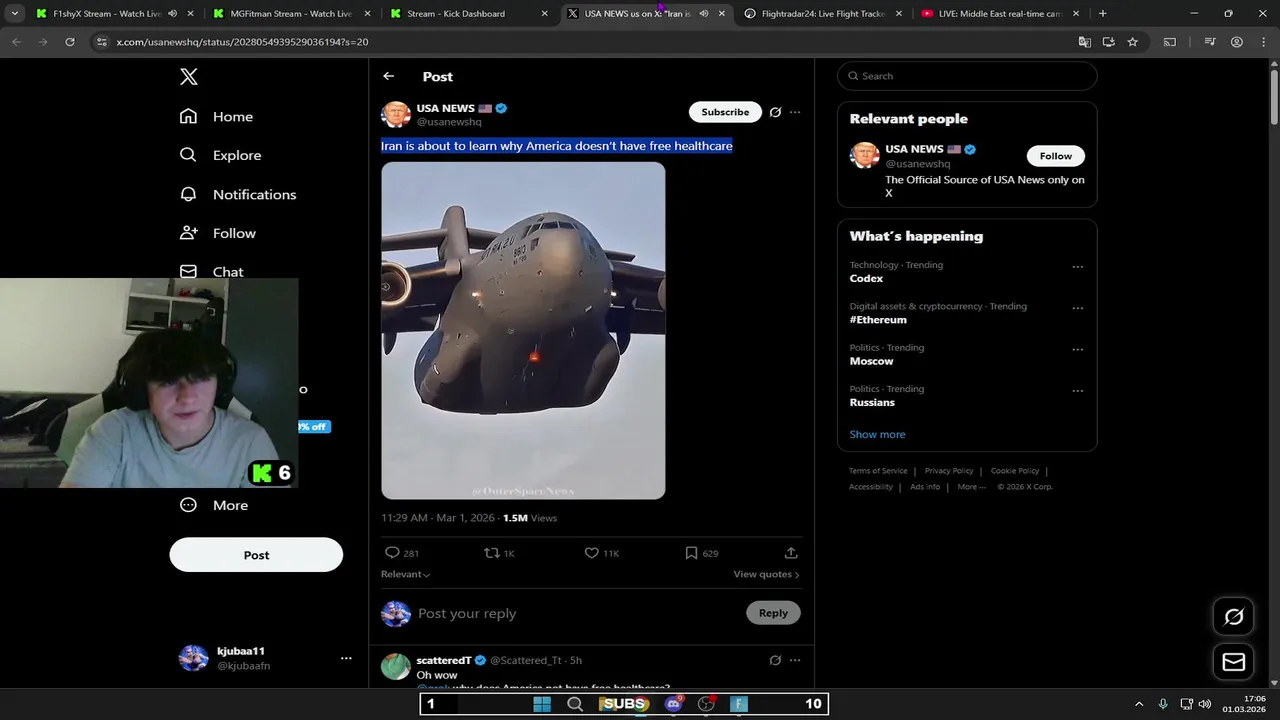
Task: Open Accessibility footer link
Action: (x=871, y=487)
